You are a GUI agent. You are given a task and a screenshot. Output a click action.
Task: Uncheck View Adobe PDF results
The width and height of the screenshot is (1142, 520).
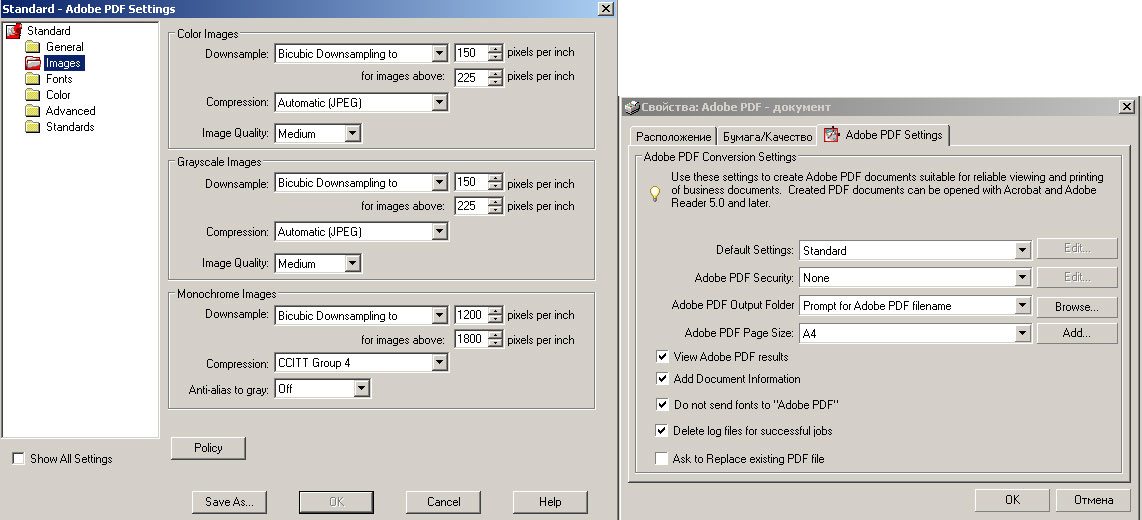(x=662, y=357)
